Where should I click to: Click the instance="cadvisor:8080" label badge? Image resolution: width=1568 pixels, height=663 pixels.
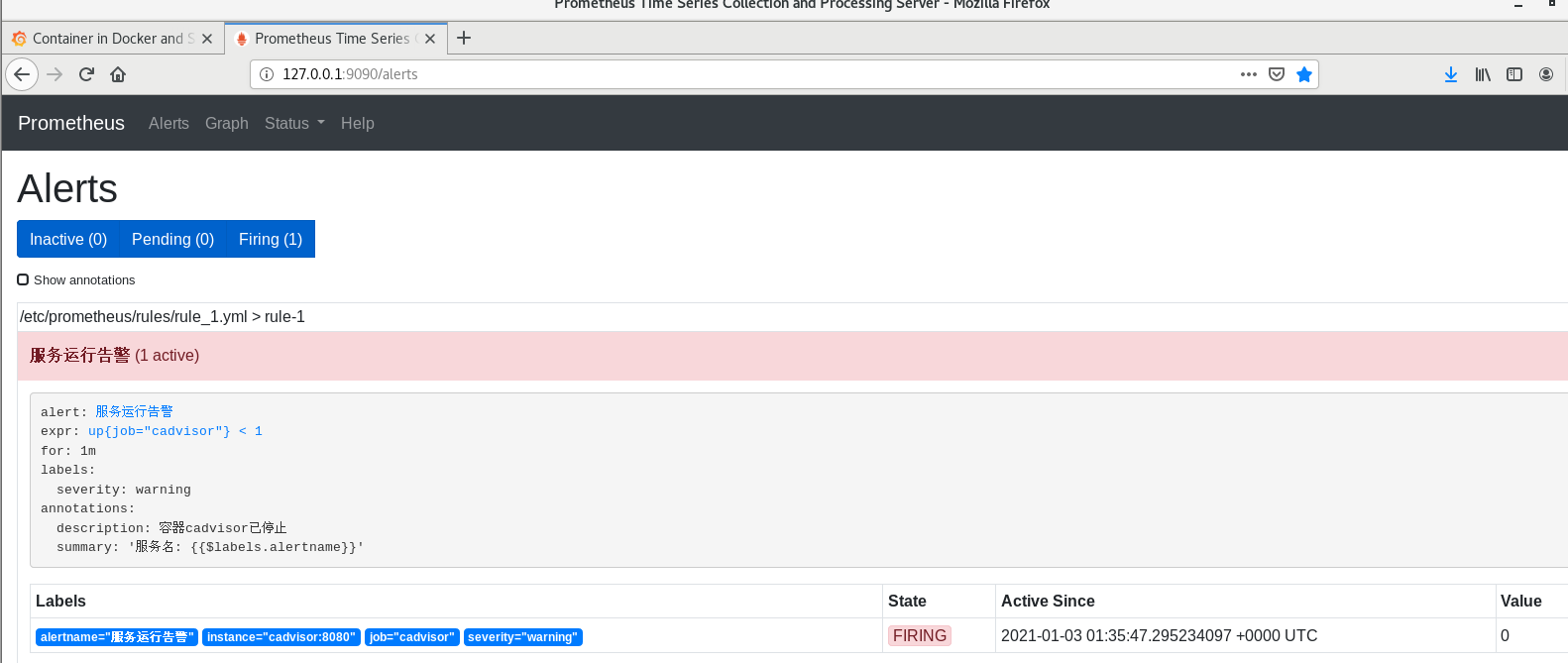[281, 637]
